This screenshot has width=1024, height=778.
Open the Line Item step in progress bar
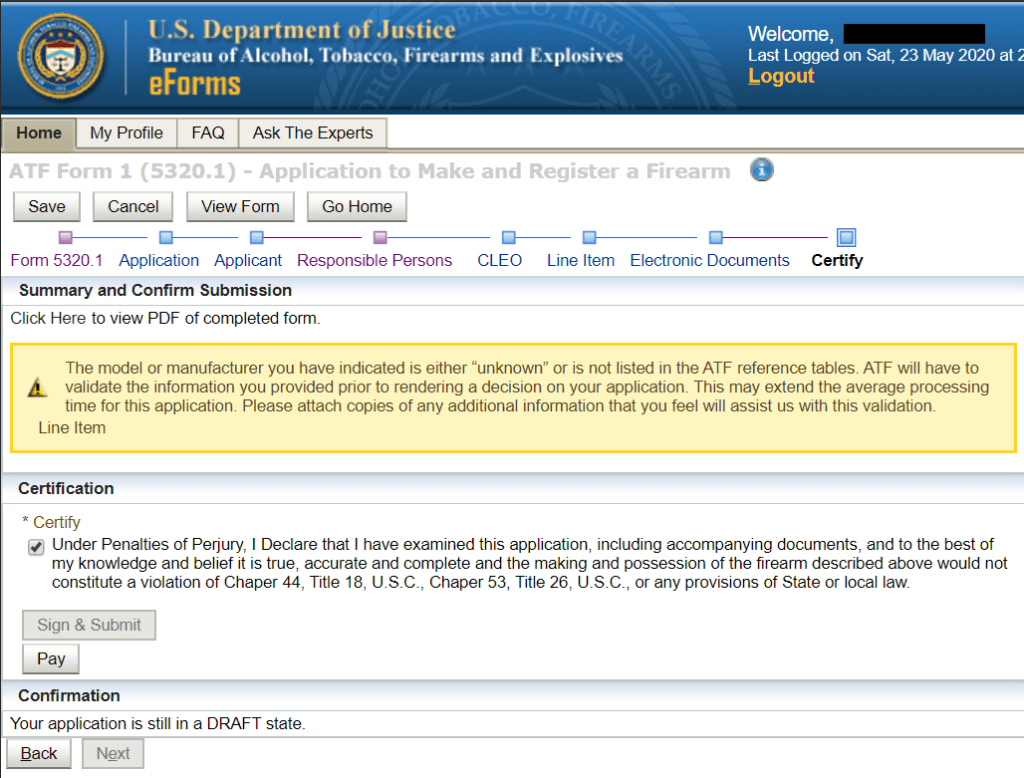coord(581,261)
